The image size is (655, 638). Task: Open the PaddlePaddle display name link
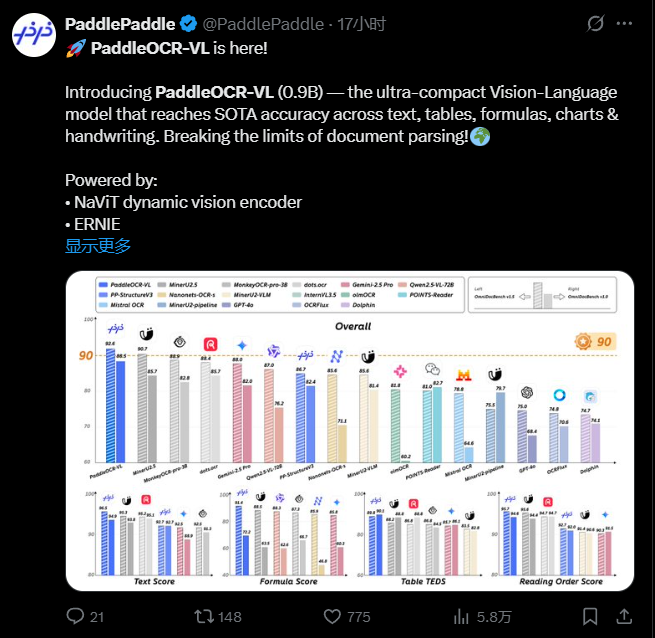coord(119,23)
